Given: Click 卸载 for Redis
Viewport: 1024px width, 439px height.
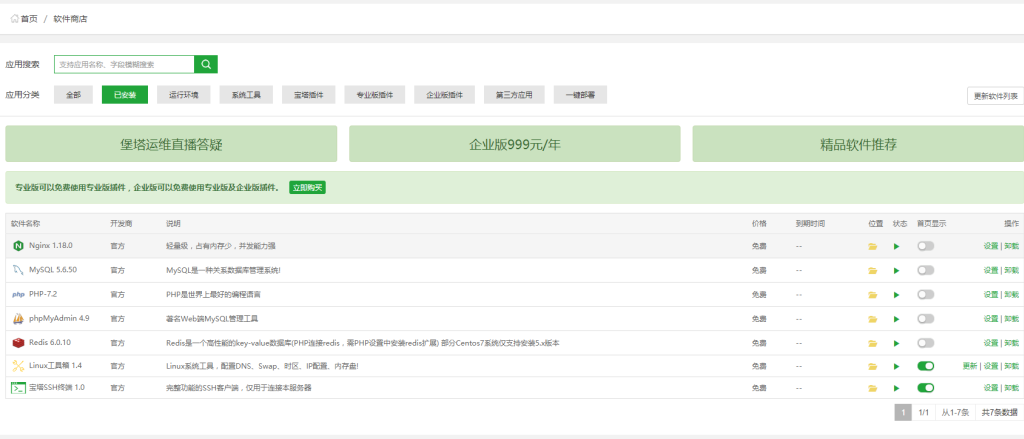Looking at the screenshot, I should pos(1011,343).
